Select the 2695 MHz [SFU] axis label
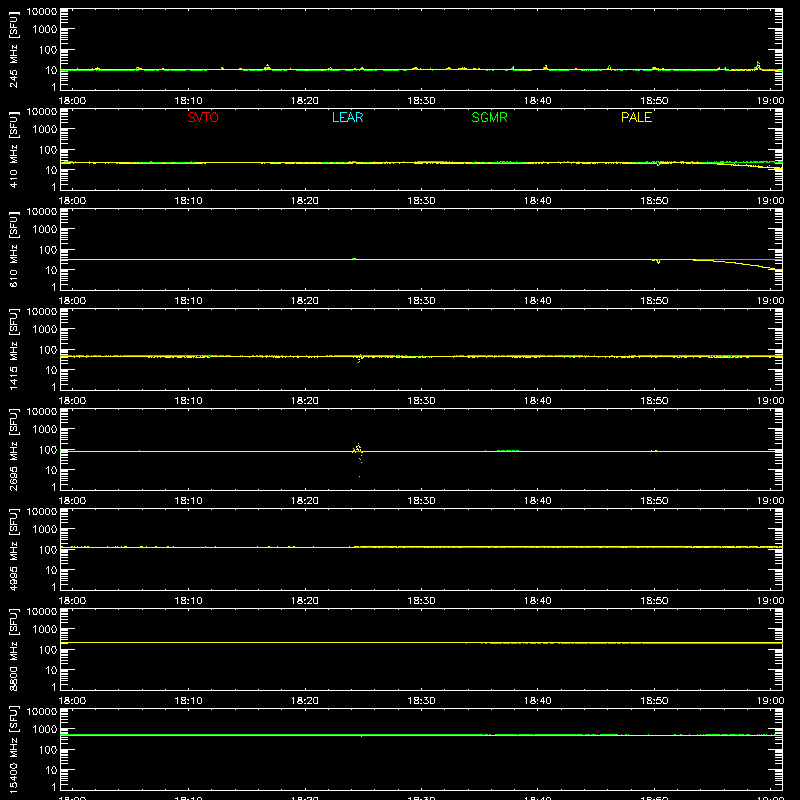This screenshot has height=800, width=800. (x=13, y=449)
